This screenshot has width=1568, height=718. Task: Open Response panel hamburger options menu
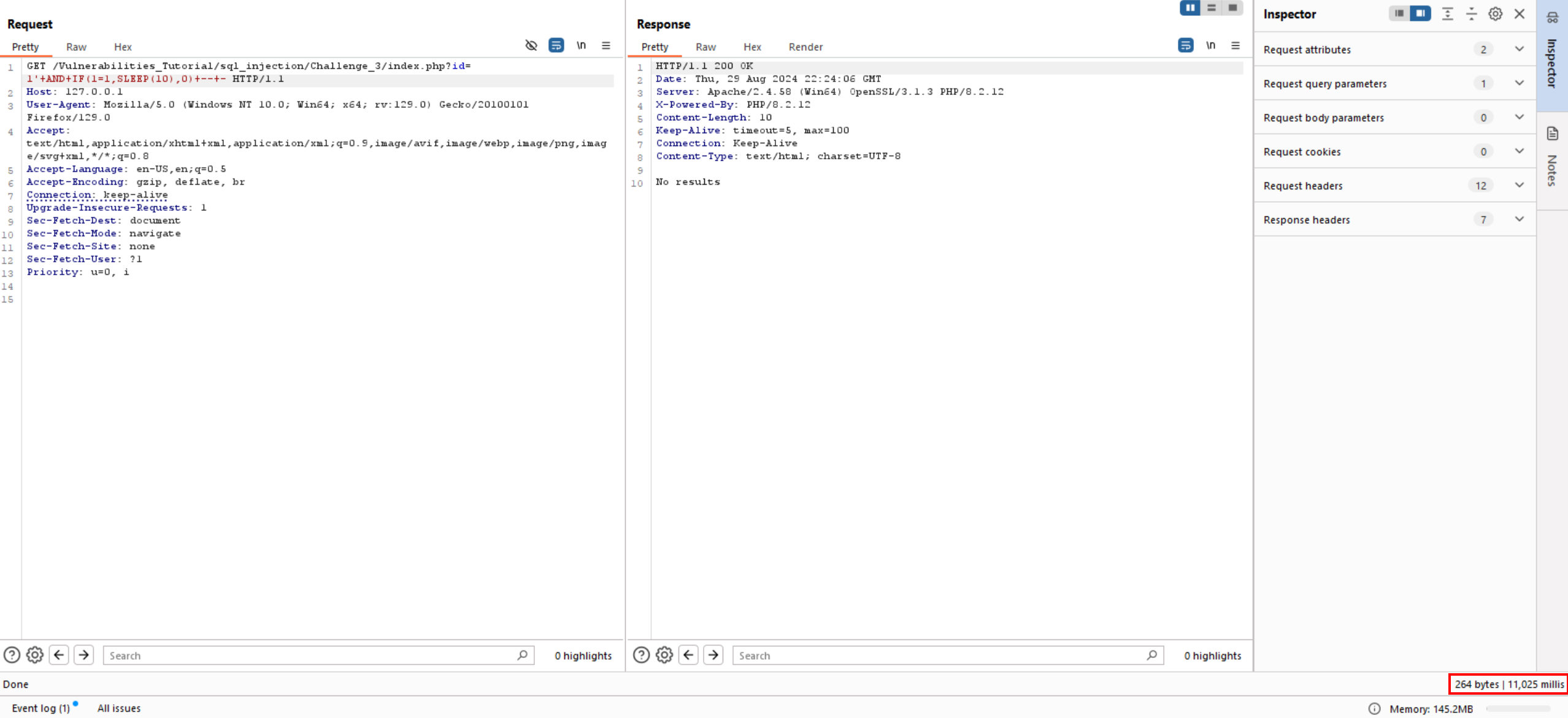(x=1236, y=45)
